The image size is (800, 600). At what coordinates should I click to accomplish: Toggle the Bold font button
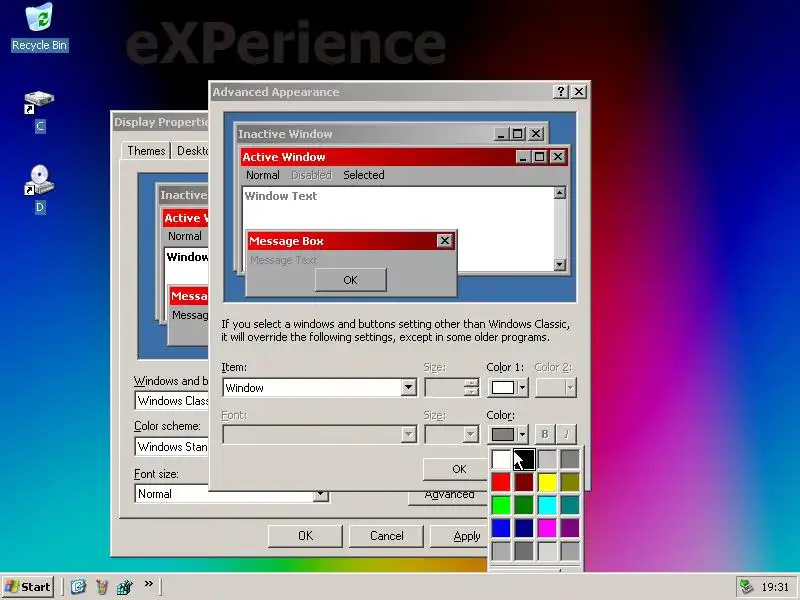544,434
